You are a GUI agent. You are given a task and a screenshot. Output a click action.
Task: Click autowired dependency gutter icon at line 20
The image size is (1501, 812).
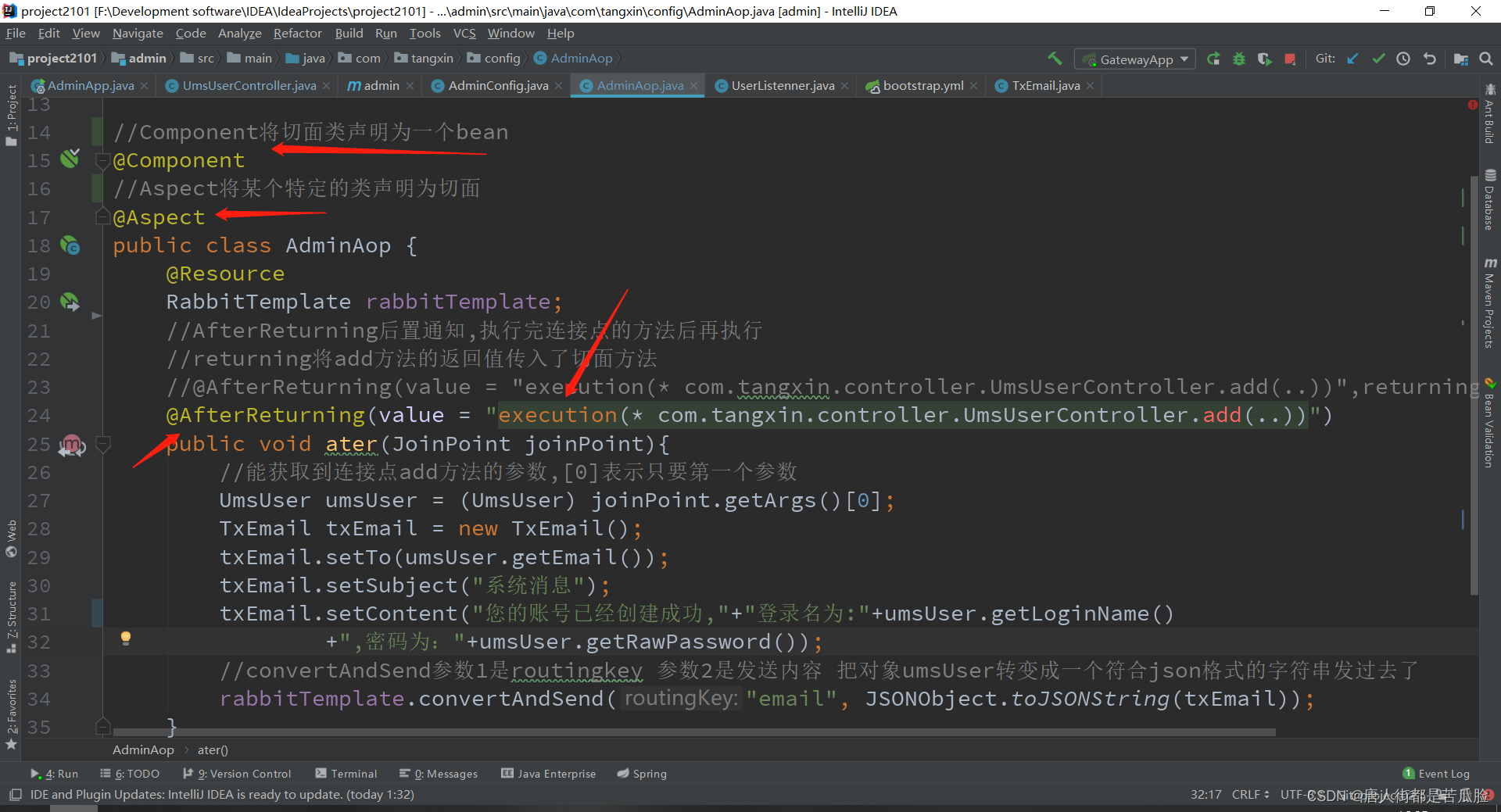tap(70, 302)
